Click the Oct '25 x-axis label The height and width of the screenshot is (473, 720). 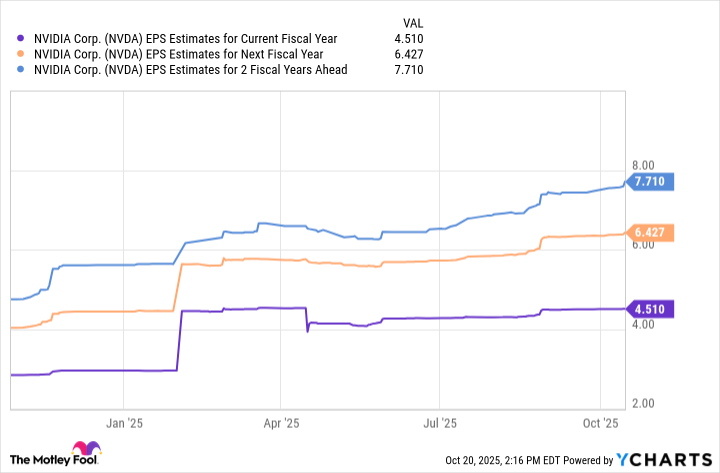[x=600, y=424]
